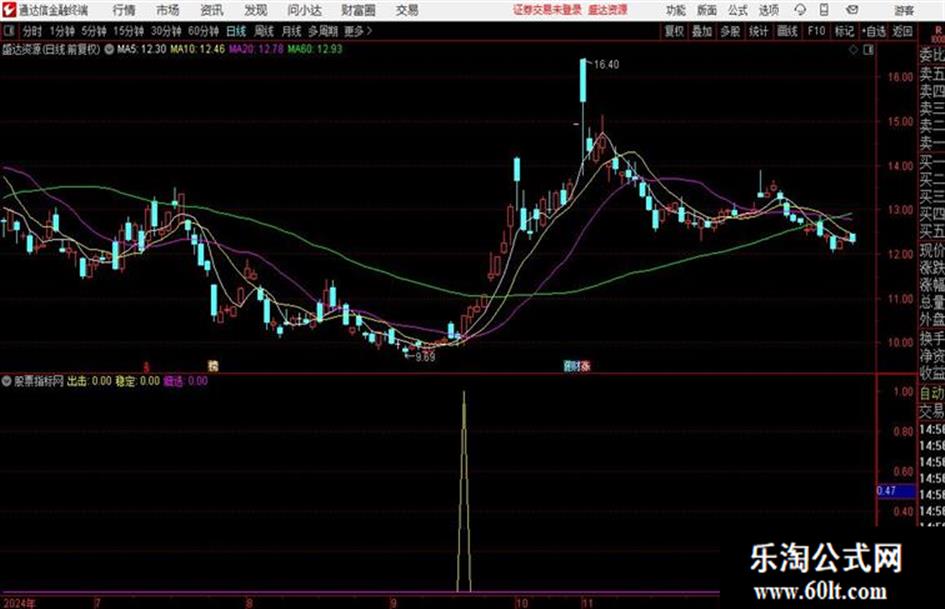Click the 交易 tab in right panel
The image size is (945, 609).
[932, 412]
